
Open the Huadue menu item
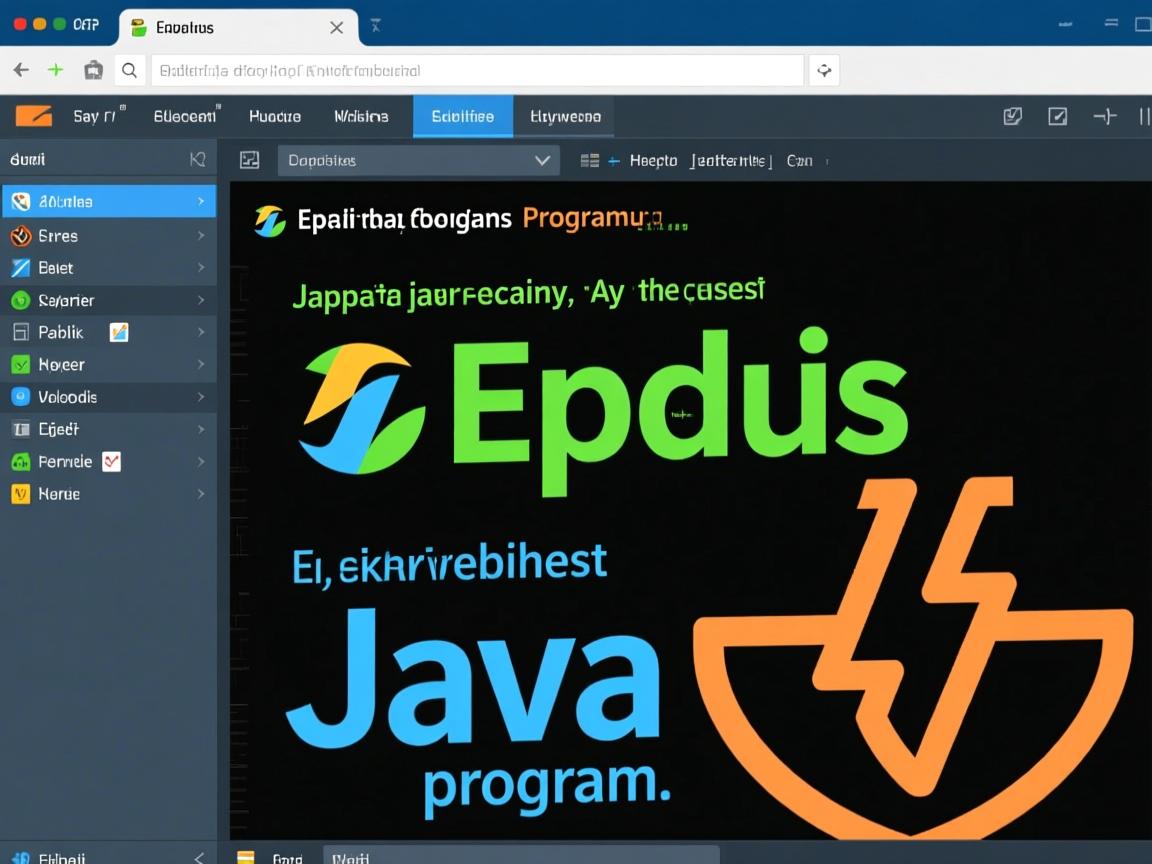pyautogui.click(x=274, y=116)
